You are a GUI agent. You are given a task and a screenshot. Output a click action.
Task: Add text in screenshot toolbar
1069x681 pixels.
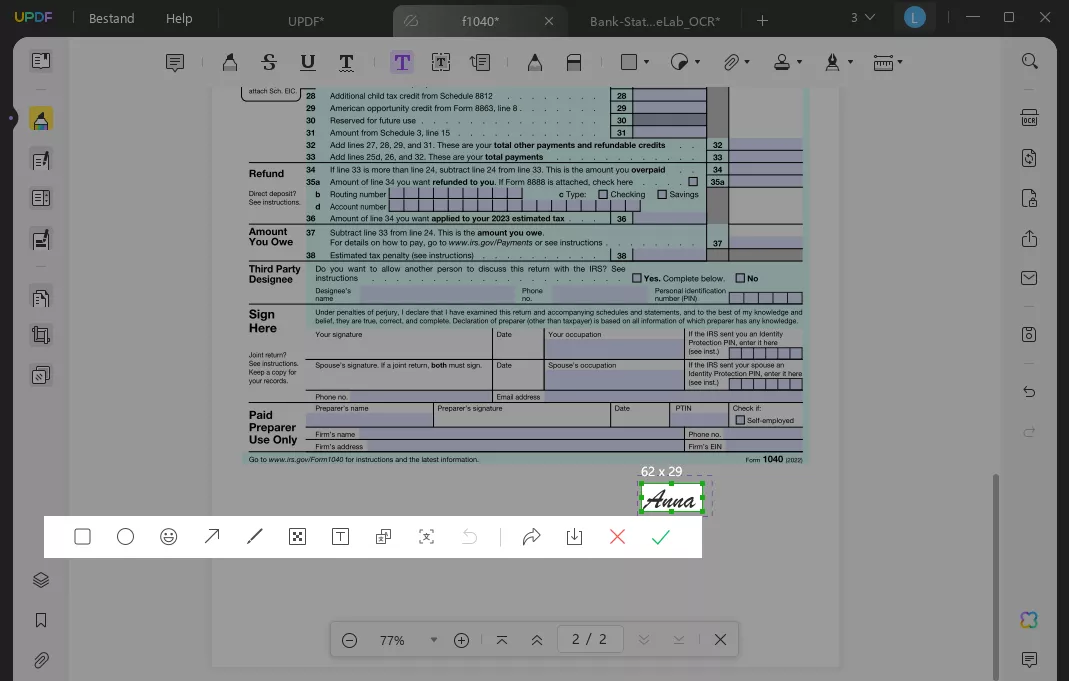pos(340,537)
